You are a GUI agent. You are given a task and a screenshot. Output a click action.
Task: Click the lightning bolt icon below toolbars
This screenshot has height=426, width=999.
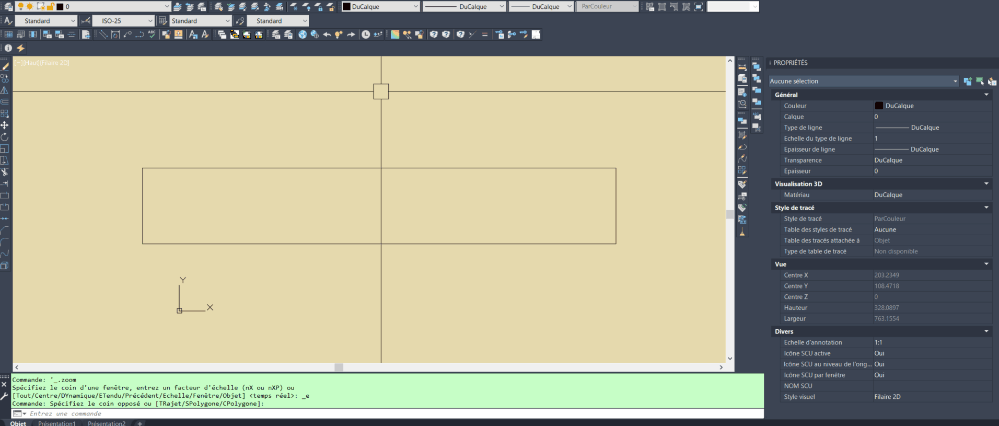point(21,48)
